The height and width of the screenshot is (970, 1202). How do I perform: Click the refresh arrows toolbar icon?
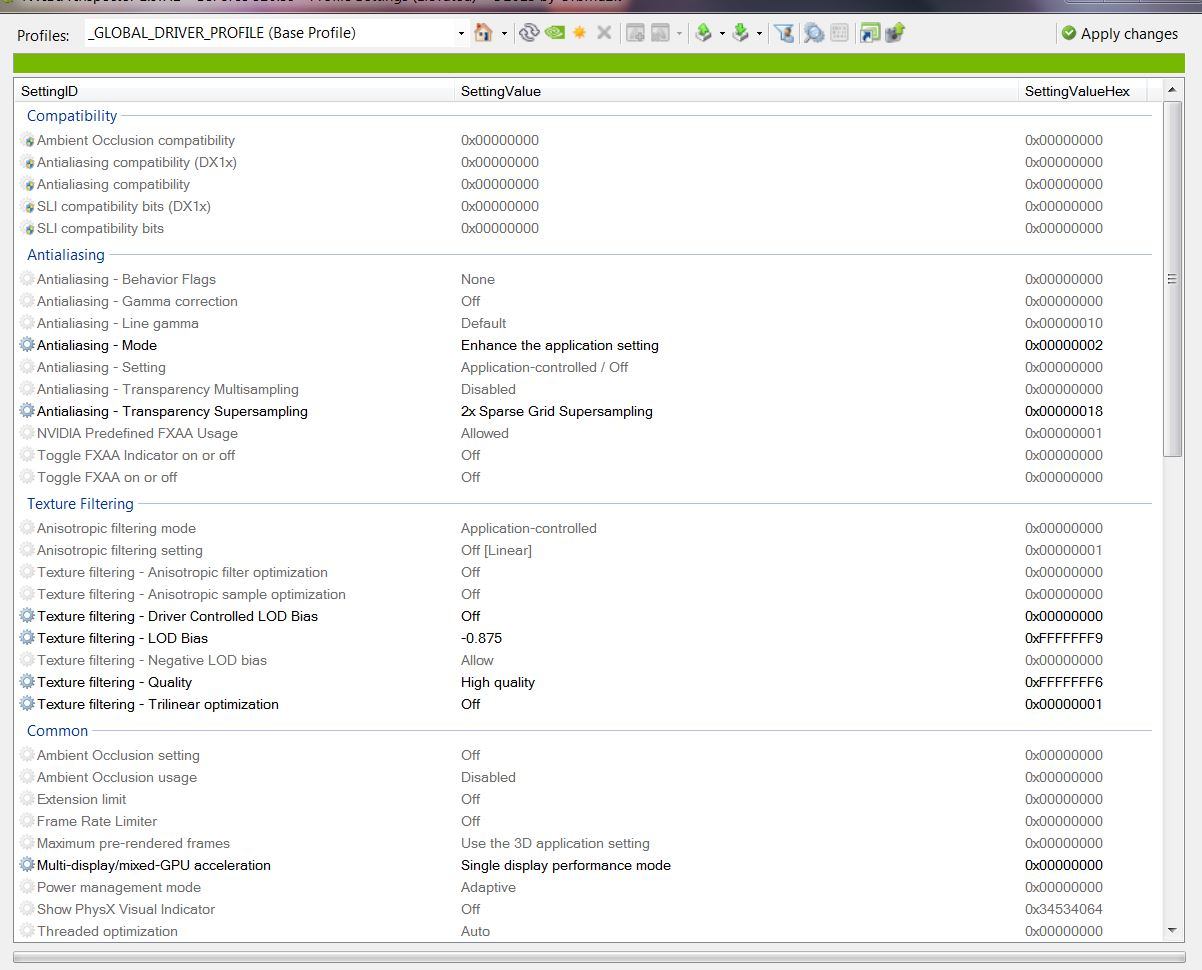[529, 33]
